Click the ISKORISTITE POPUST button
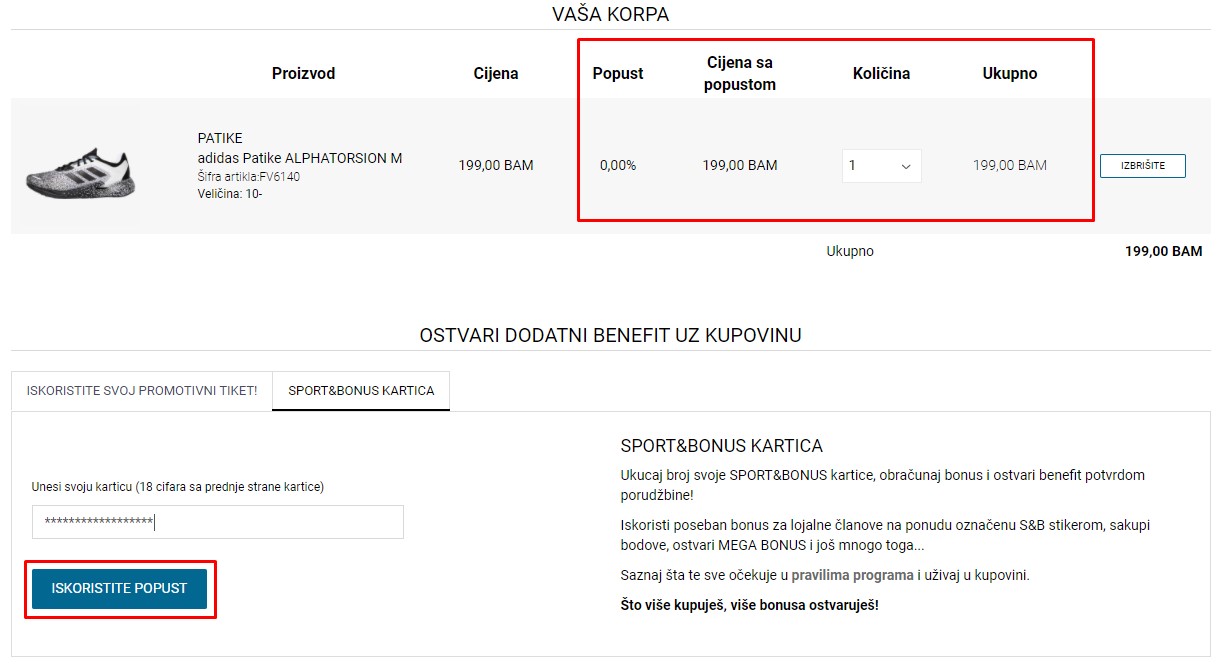 [x=119, y=588]
